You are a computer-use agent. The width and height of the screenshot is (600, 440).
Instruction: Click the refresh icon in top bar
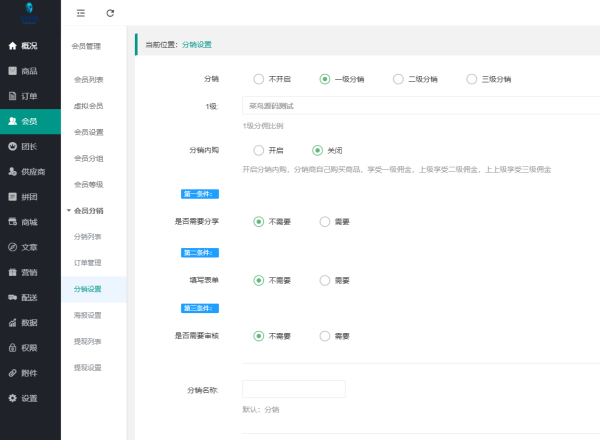(x=110, y=13)
